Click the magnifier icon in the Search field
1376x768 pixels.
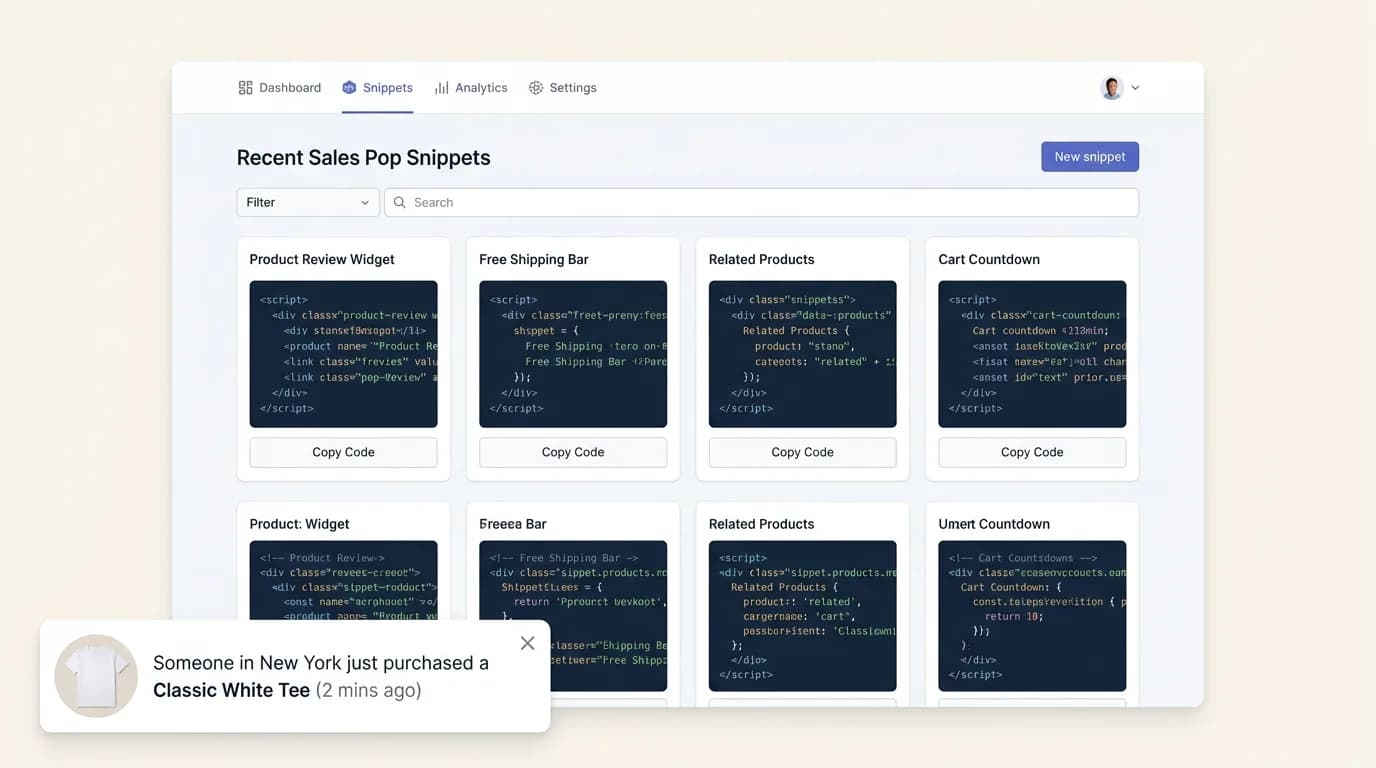pyautogui.click(x=400, y=202)
